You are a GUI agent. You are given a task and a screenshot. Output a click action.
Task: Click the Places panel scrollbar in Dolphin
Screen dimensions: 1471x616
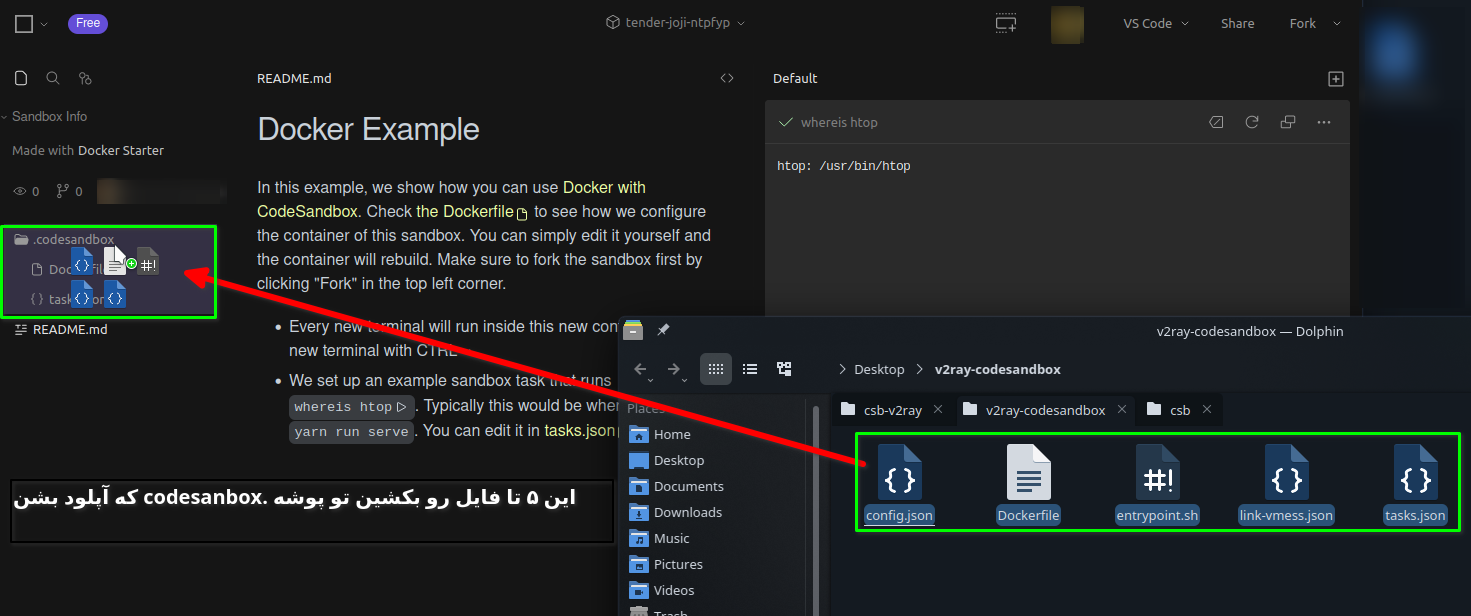pos(816,510)
